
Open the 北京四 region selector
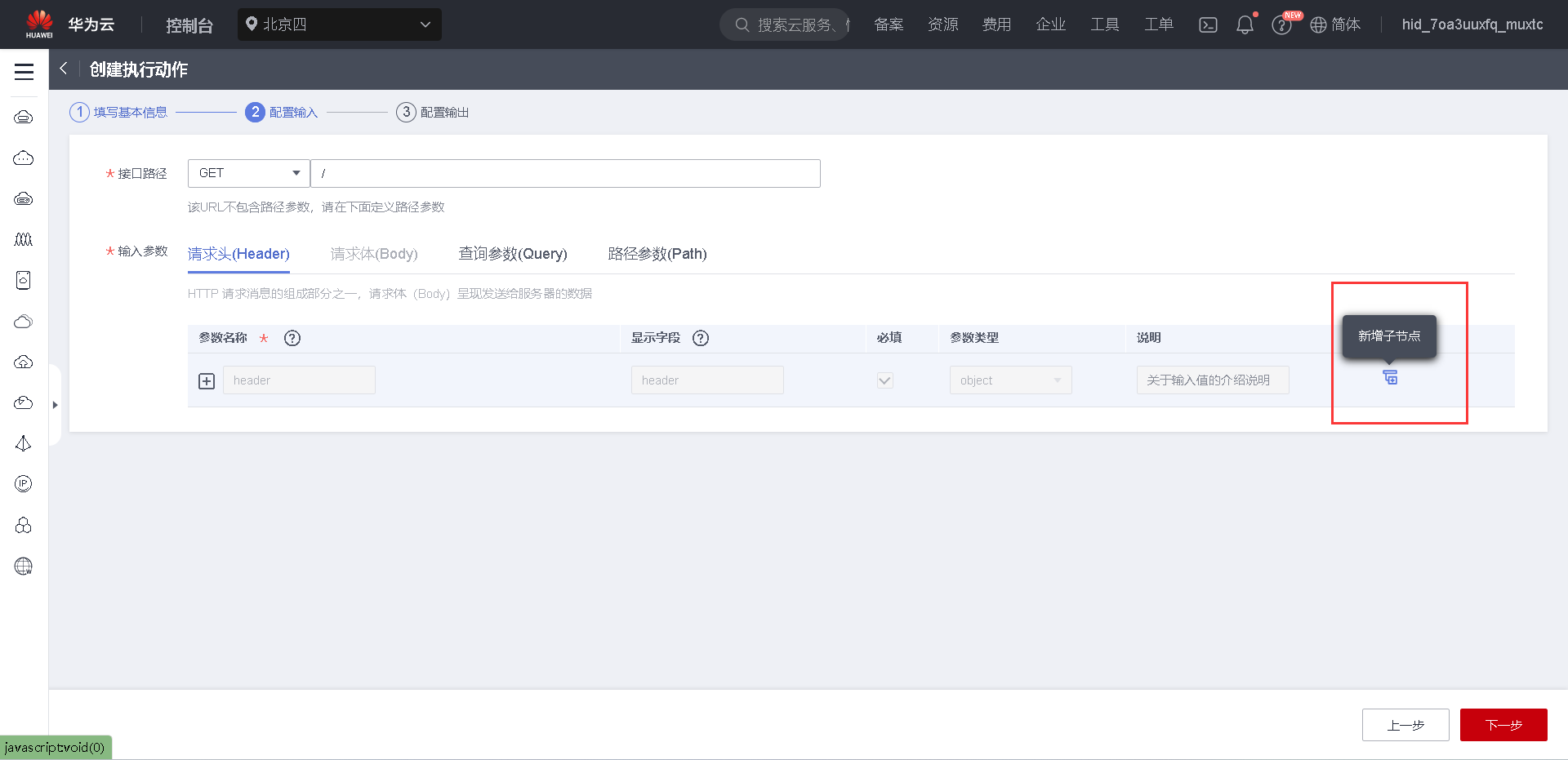(340, 24)
